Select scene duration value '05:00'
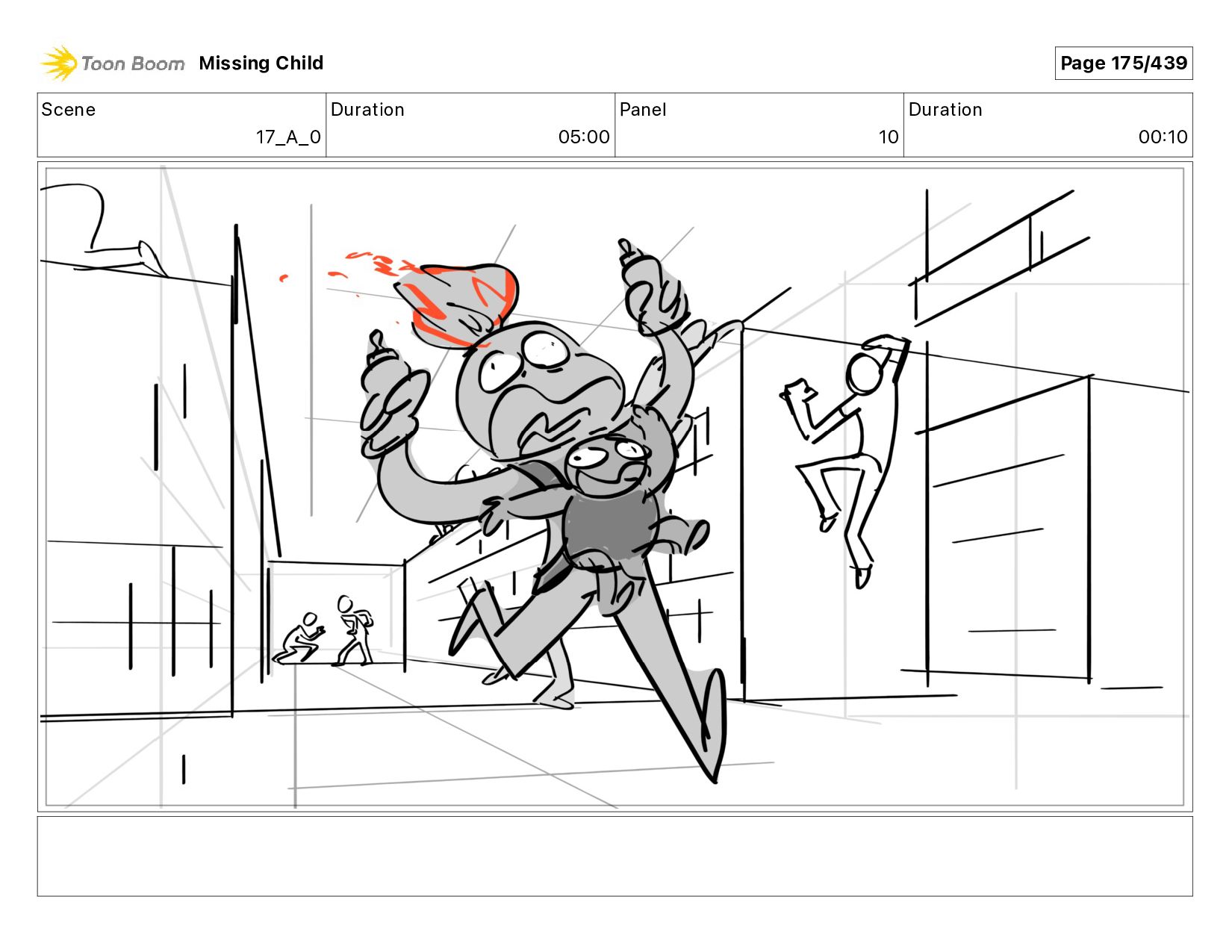This screenshot has width=1232, height=952. point(584,137)
